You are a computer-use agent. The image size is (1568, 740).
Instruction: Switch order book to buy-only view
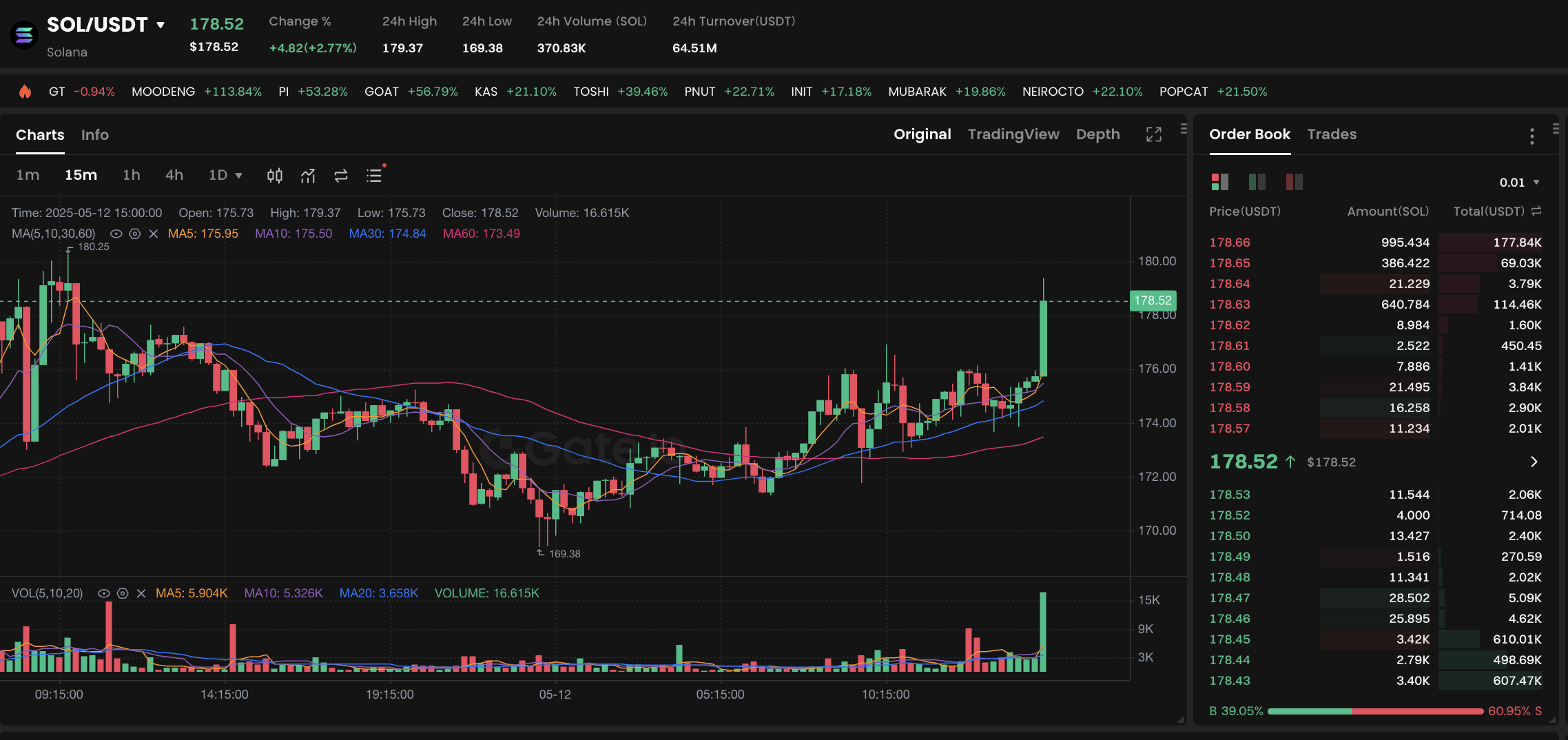[1257, 182]
